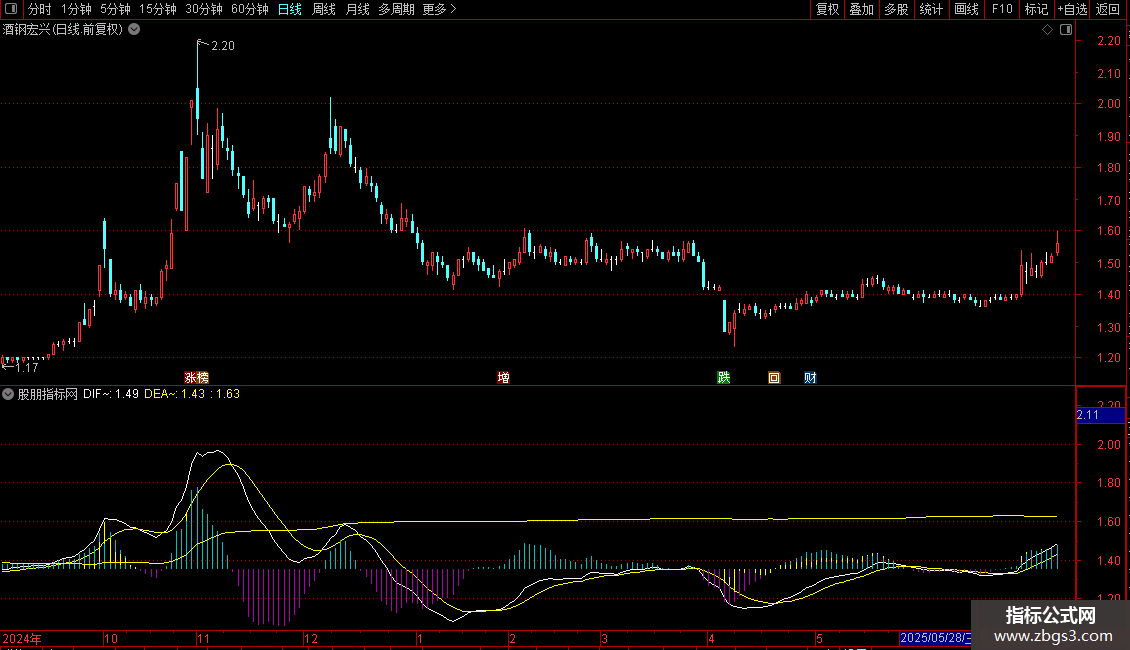Select the 60分钟 period tab

click(250, 9)
